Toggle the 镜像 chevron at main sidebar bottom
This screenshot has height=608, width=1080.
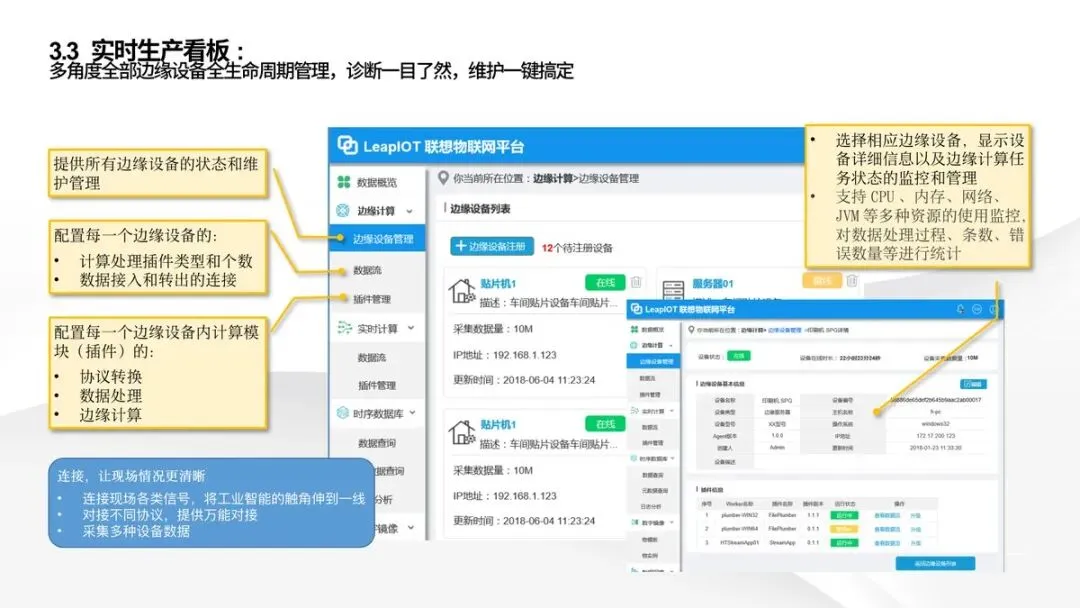click(x=411, y=527)
